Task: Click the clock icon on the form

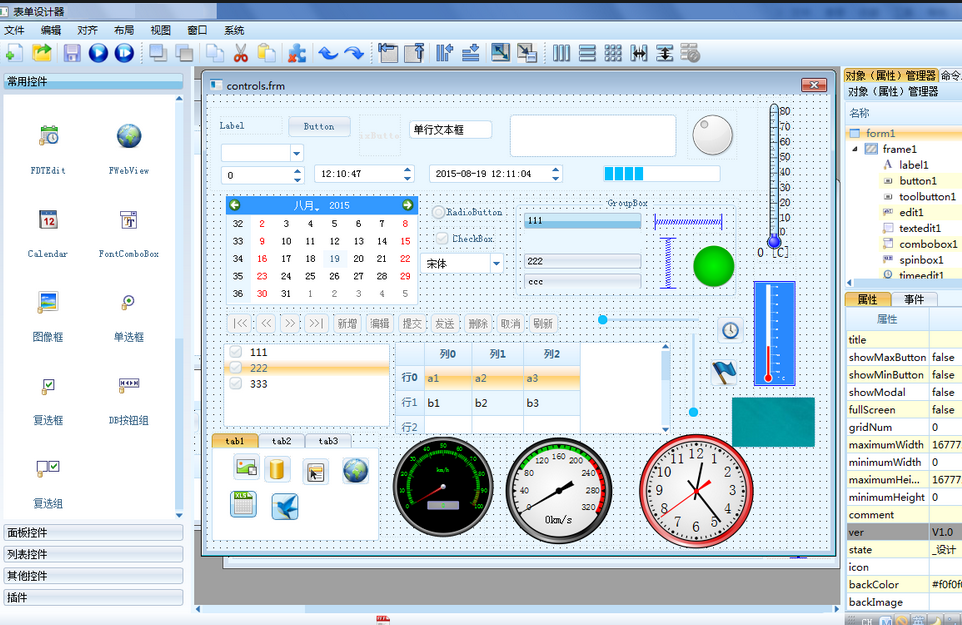Action: pos(730,331)
